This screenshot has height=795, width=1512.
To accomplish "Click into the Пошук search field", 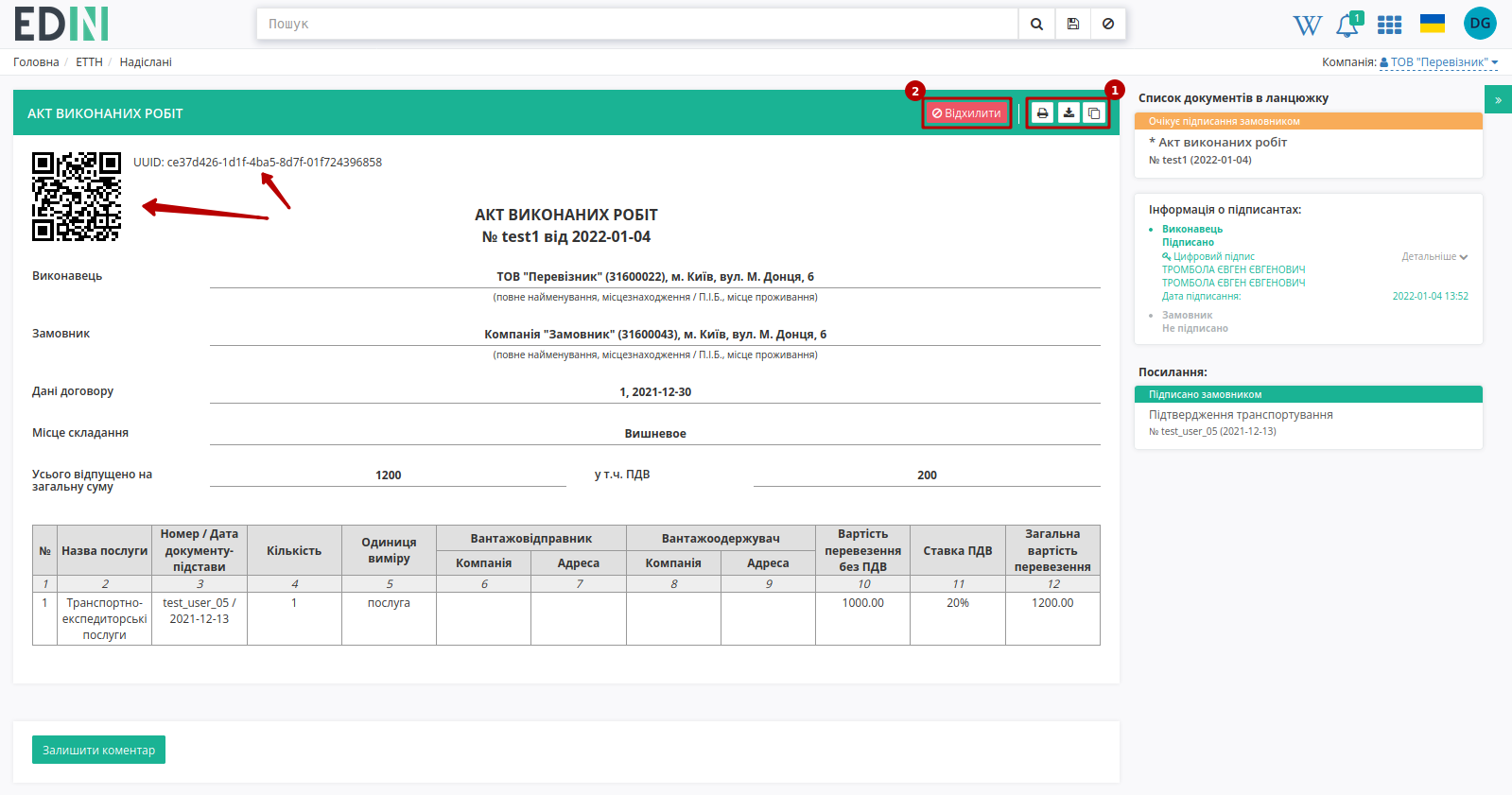I will (637, 25).
